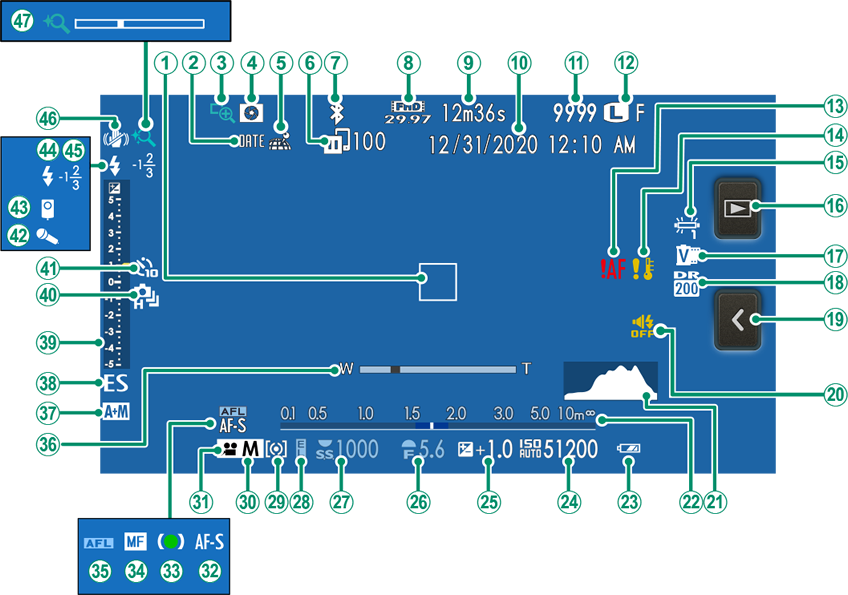Click the center focus frame square

437,282
